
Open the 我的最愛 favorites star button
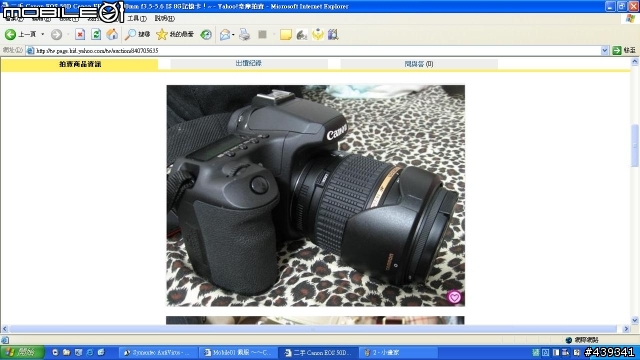tap(175, 35)
